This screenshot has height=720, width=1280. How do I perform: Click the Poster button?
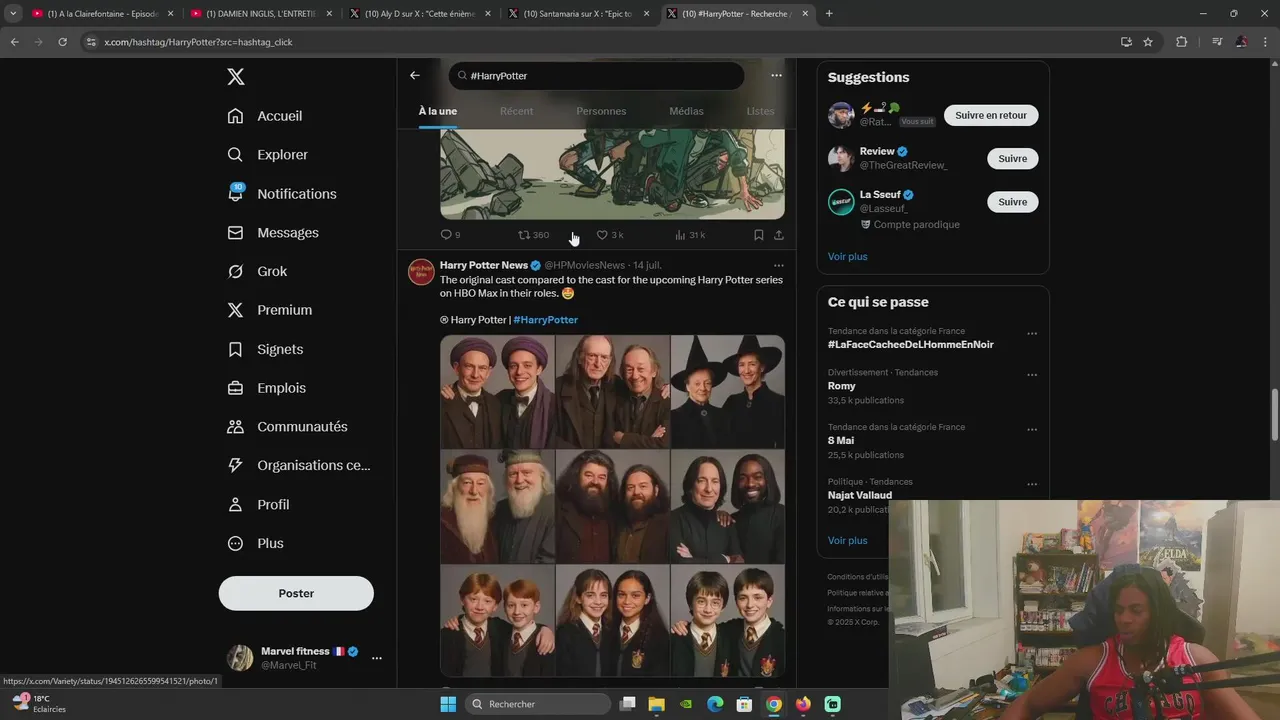296,593
